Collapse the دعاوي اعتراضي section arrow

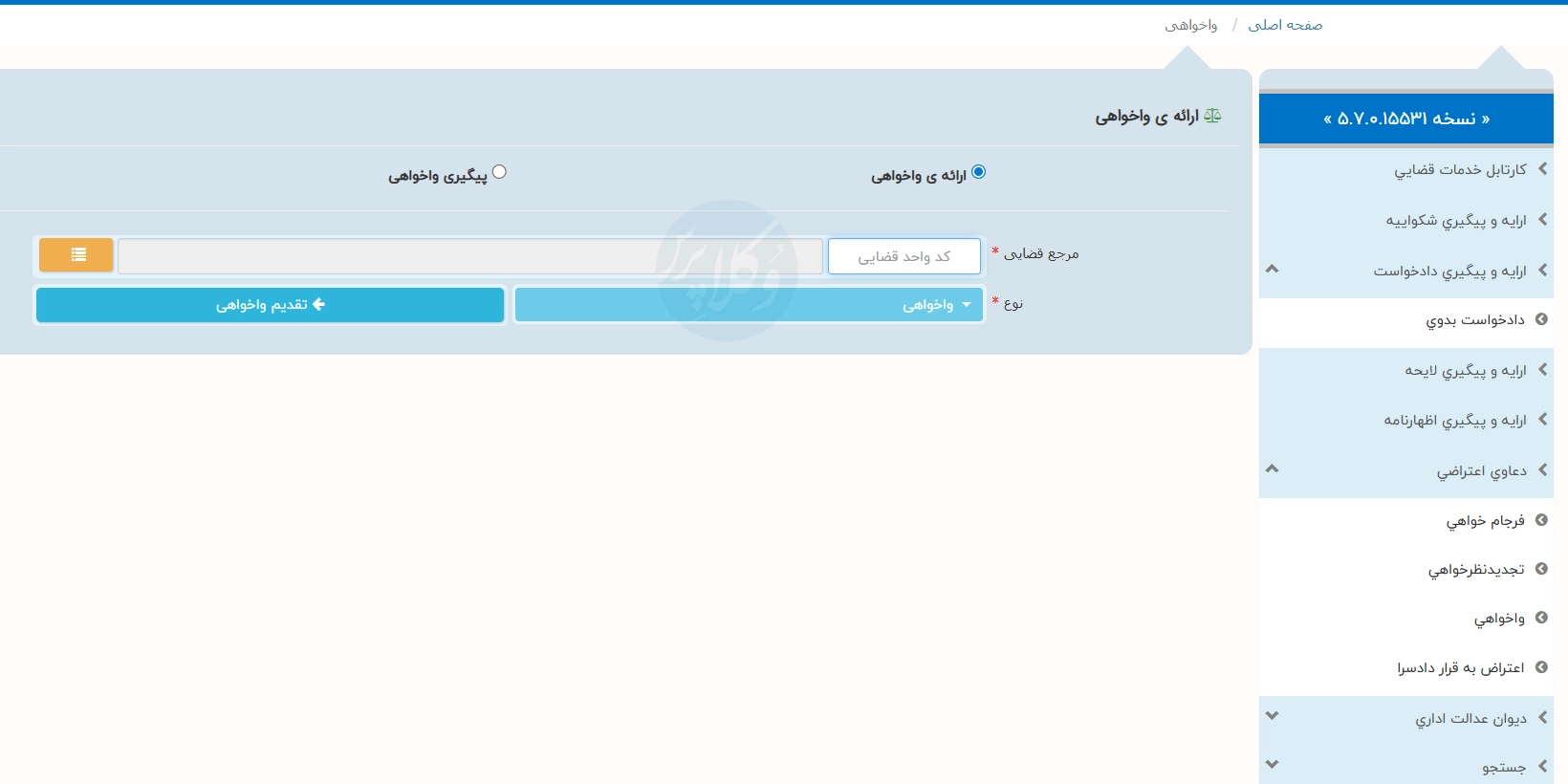tap(1272, 468)
